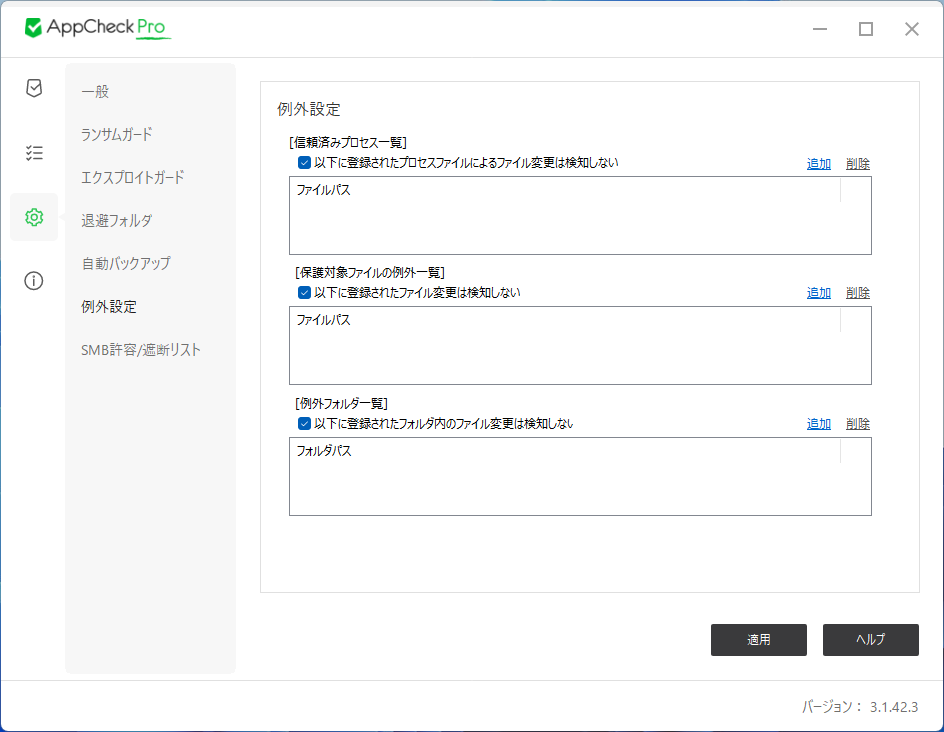The image size is (944, 732).
Task: Open the protection status shield icon
Action: point(33,88)
